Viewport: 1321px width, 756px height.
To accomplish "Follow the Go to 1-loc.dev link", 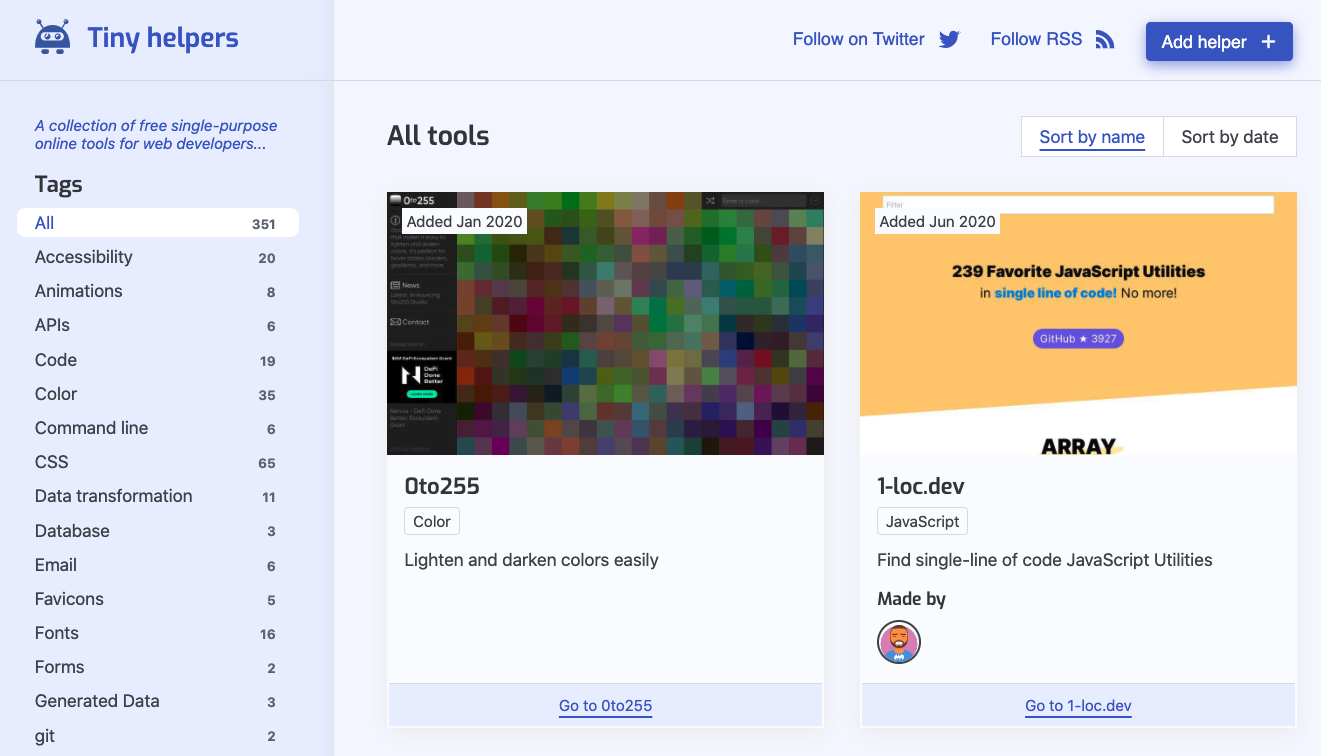I will click(1078, 706).
